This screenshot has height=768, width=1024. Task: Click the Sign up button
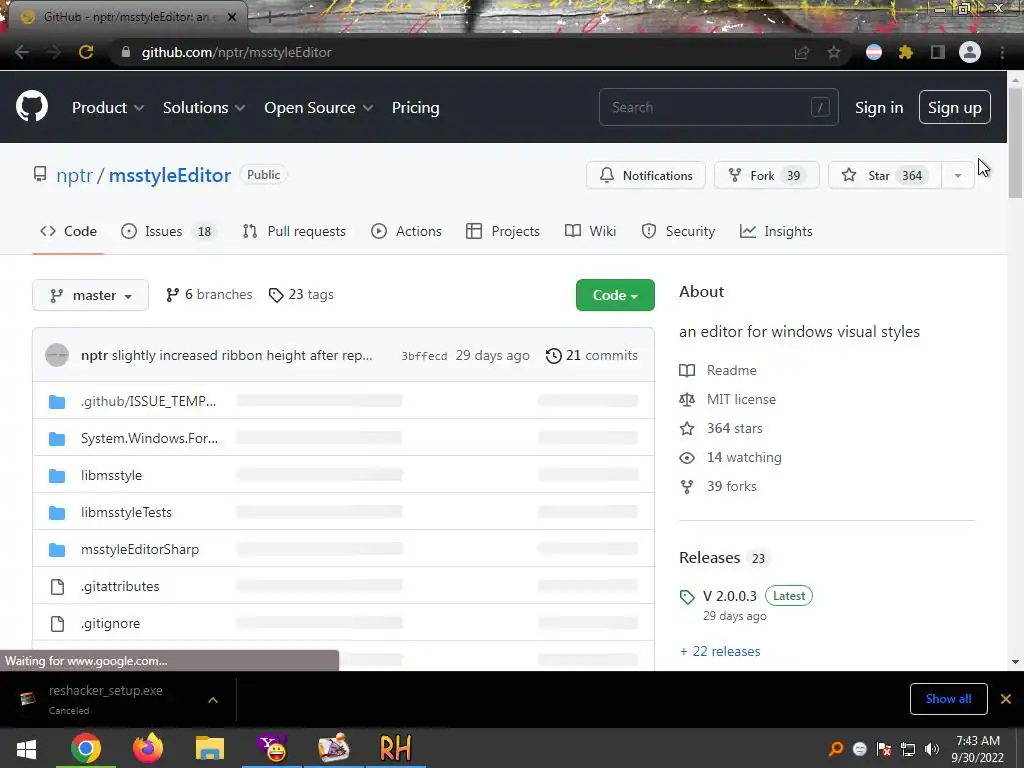coord(955,108)
